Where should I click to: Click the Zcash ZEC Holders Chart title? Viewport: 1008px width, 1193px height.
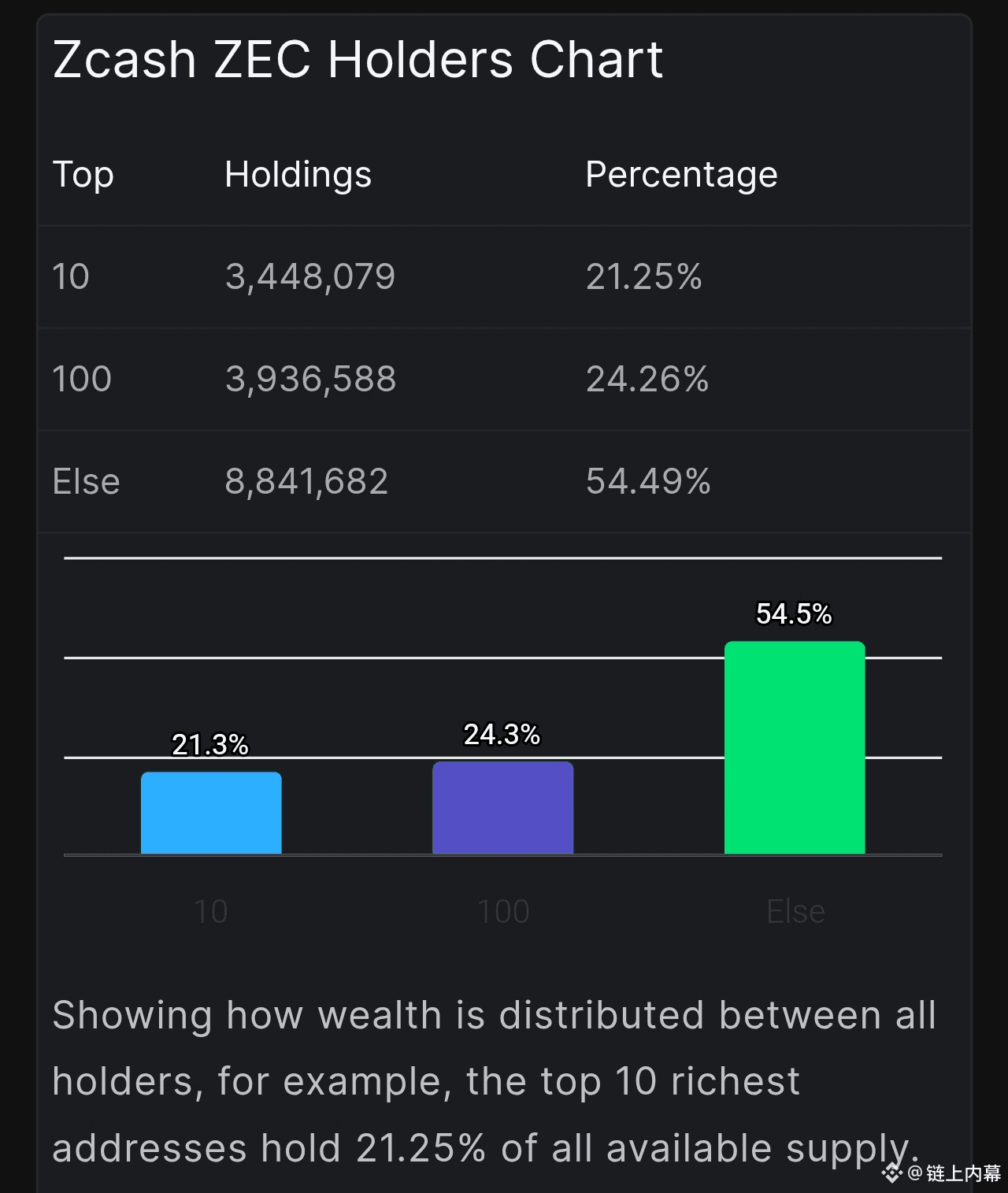click(358, 60)
